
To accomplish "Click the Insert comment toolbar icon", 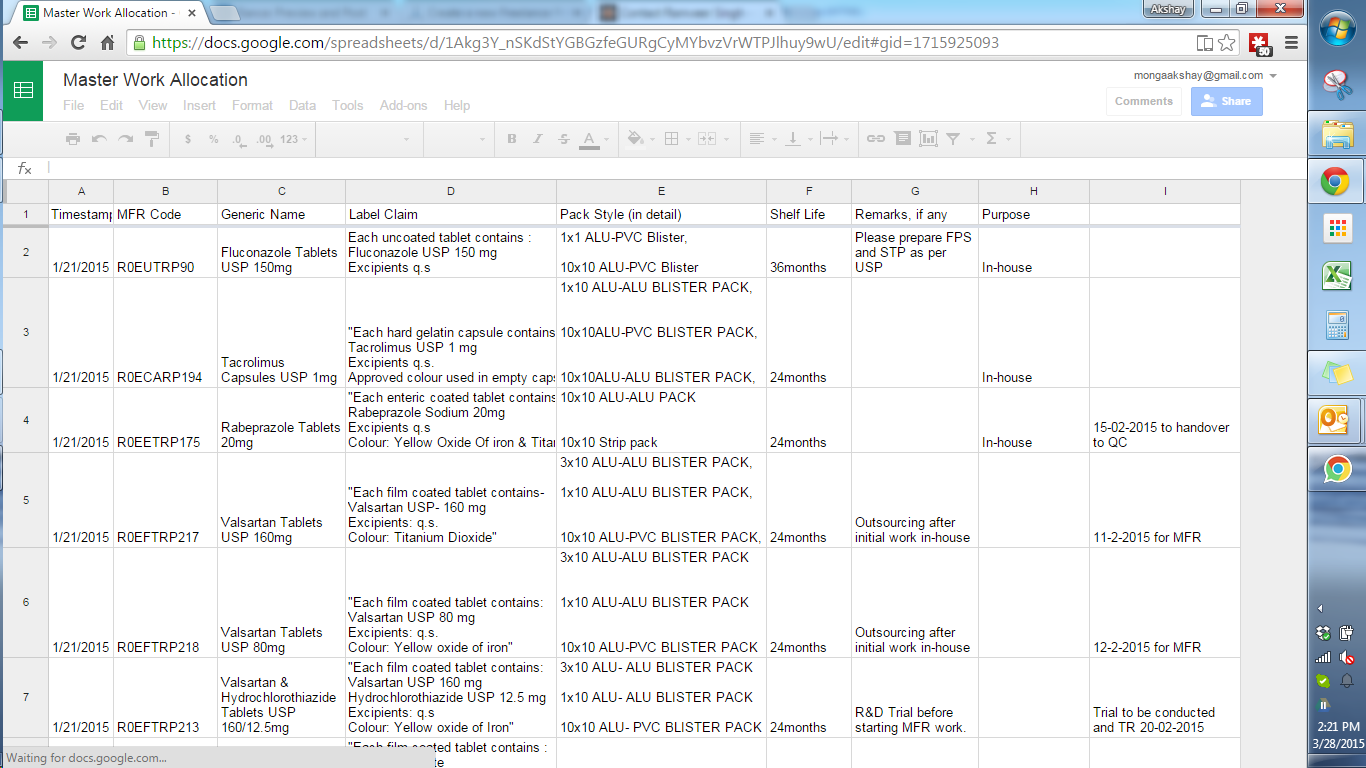I will point(902,139).
